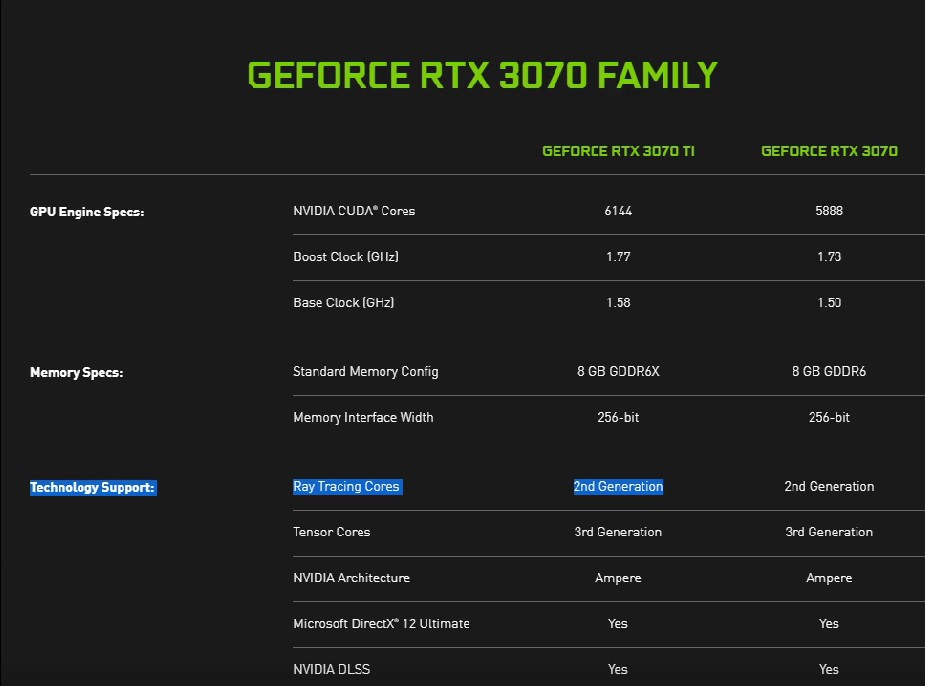The image size is (925, 686).
Task: Click the Tensor Cores row label
Action: click(331, 532)
